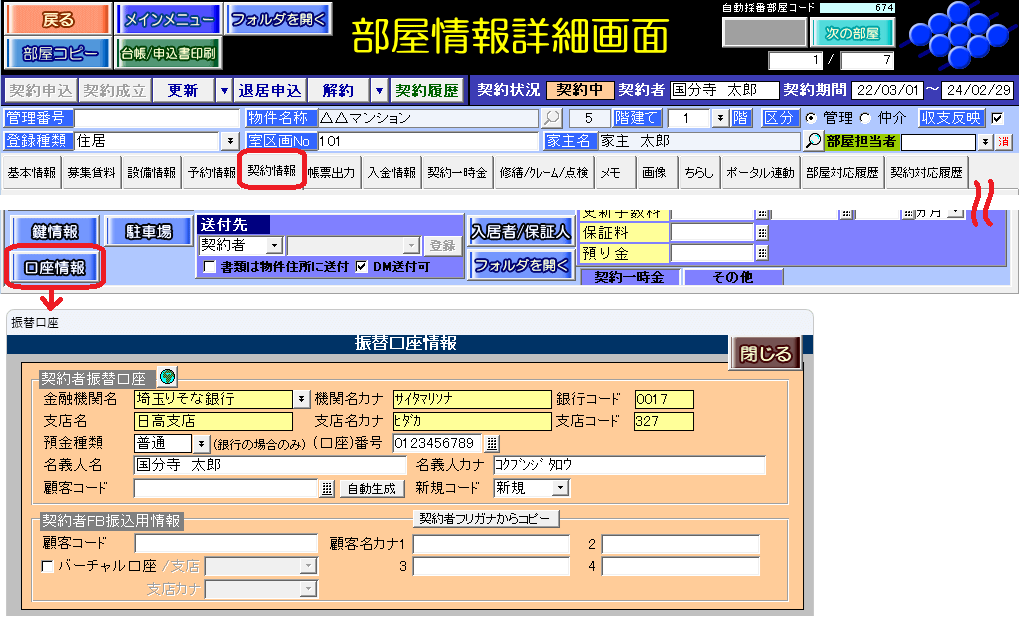Click the 名義人名 input field
This screenshot has height=618, width=1019.
tap(270, 465)
